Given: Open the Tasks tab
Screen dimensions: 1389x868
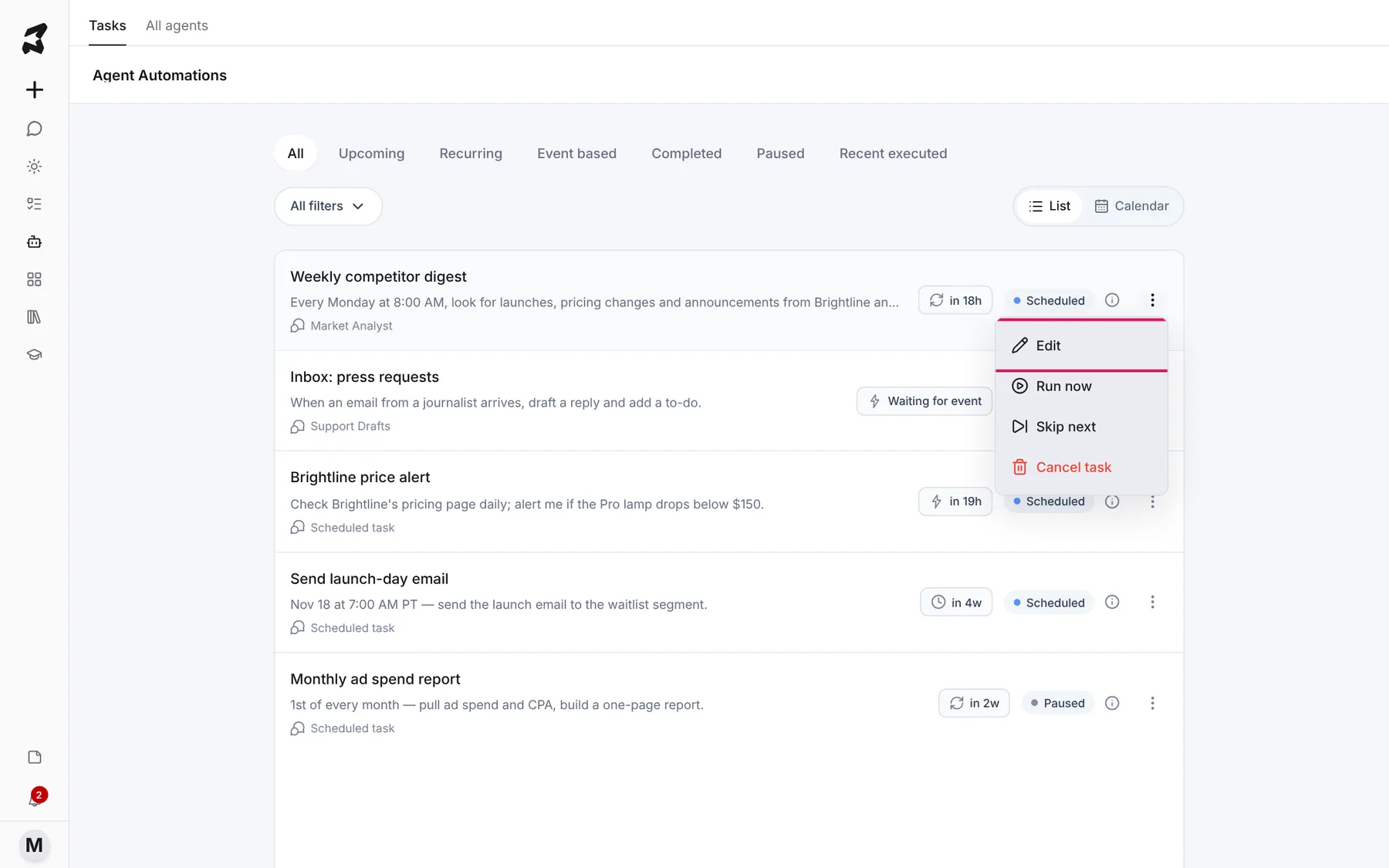Looking at the screenshot, I should (x=107, y=25).
